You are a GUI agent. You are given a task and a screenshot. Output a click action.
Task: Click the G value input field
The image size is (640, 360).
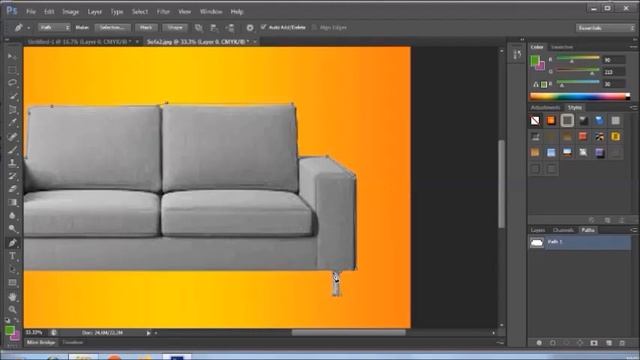point(614,72)
